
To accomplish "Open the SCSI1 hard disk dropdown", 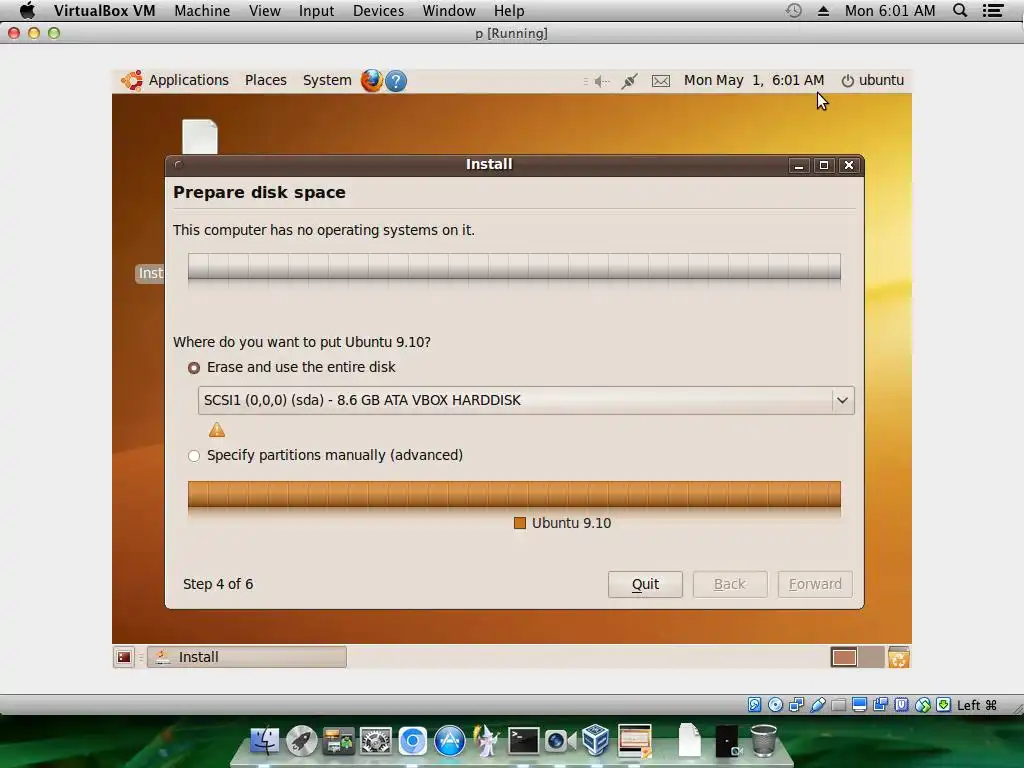I will point(526,400).
